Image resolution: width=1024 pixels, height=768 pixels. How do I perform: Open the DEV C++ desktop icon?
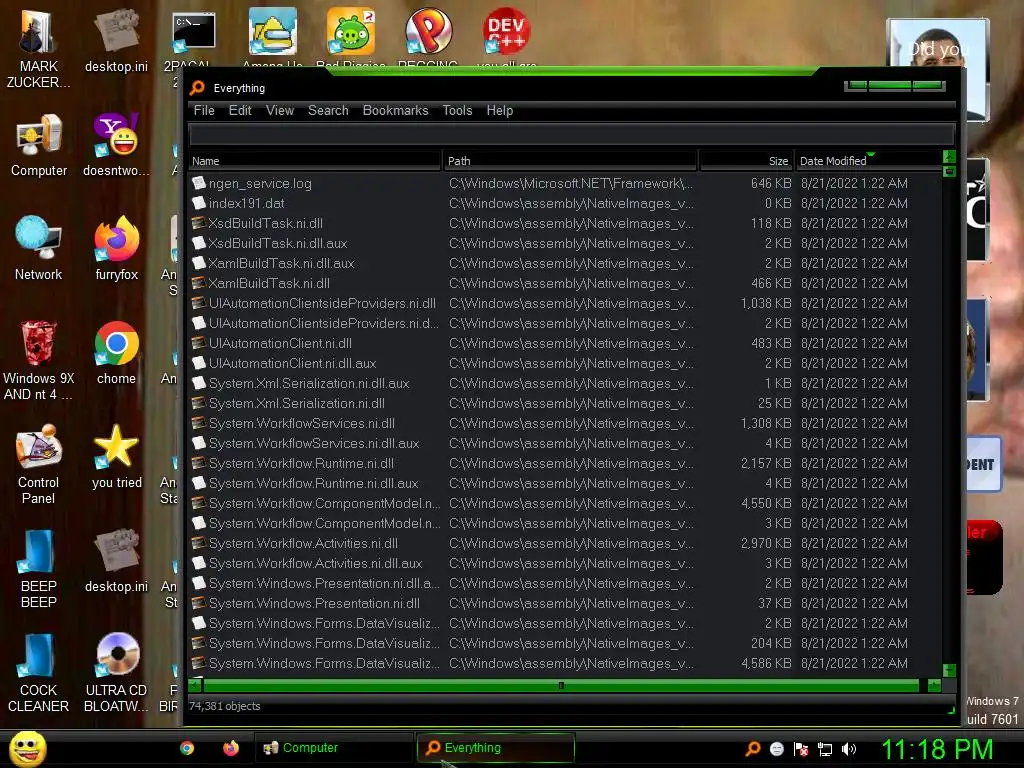tap(506, 31)
